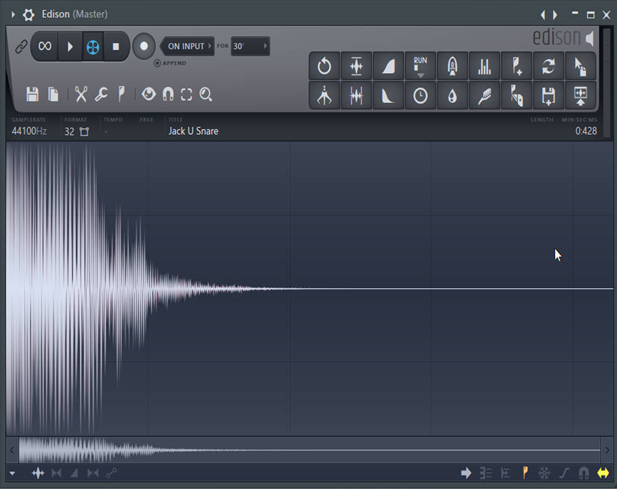Open the Edison plugin settings gear
This screenshot has width=617, height=489.
[28, 15]
